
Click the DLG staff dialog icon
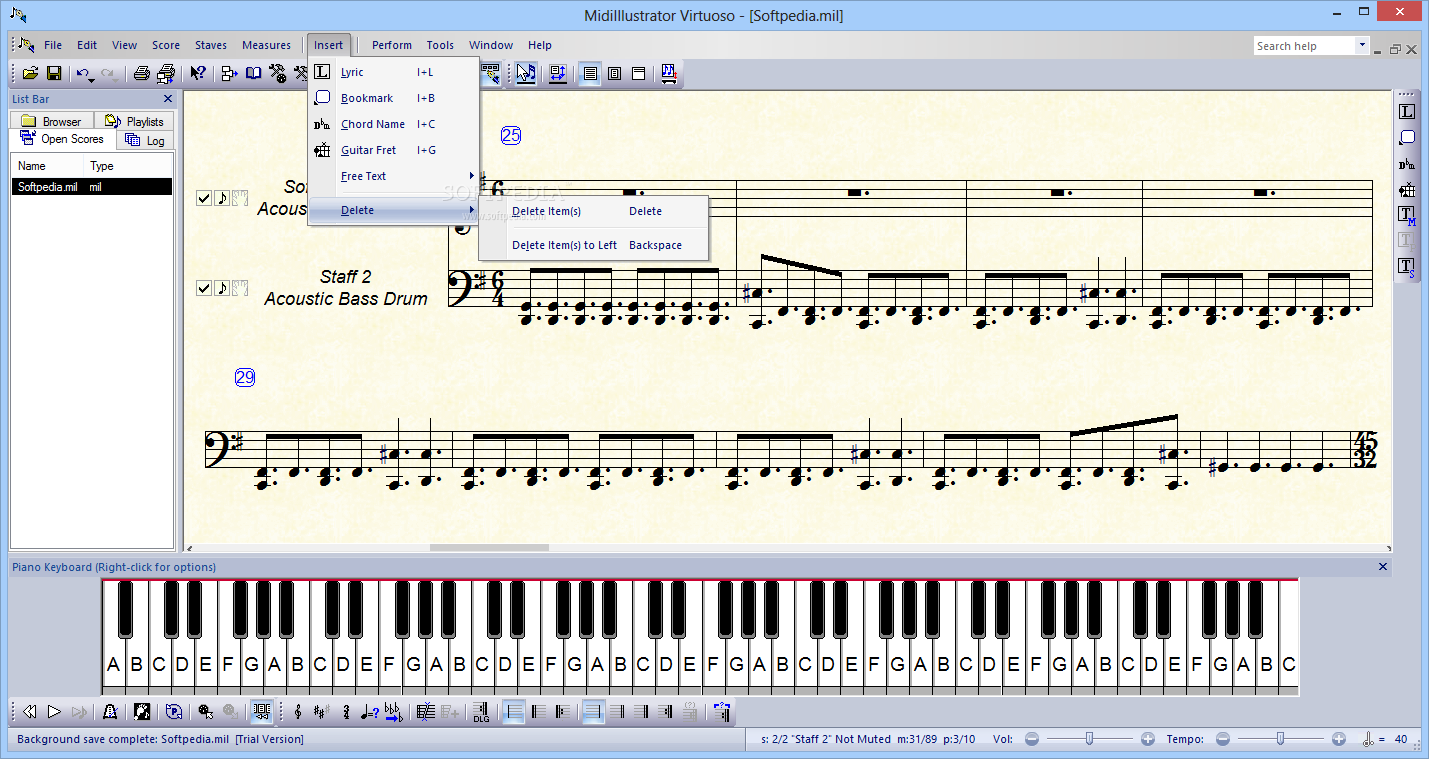pos(481,711)
